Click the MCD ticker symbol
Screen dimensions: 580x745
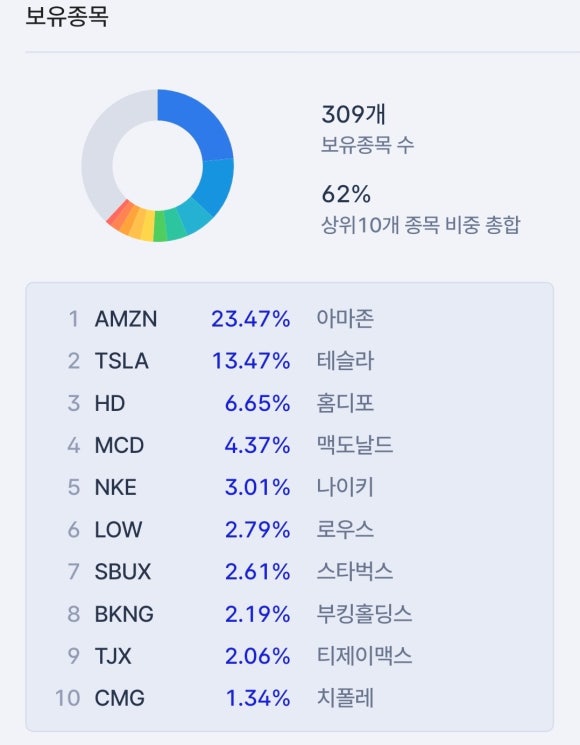pyautogui.click(x=119, y=446)
